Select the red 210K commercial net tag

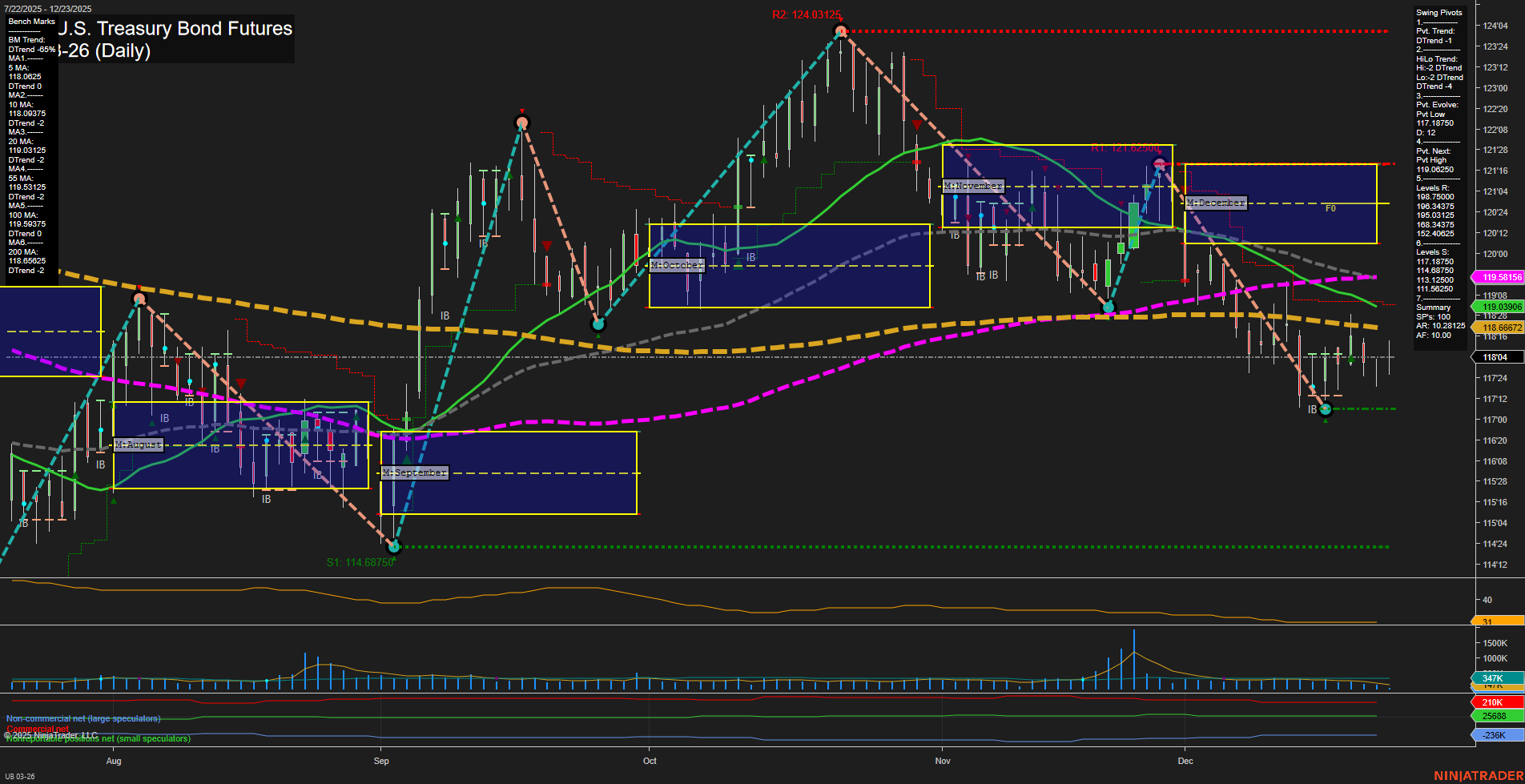point(1496,702)
